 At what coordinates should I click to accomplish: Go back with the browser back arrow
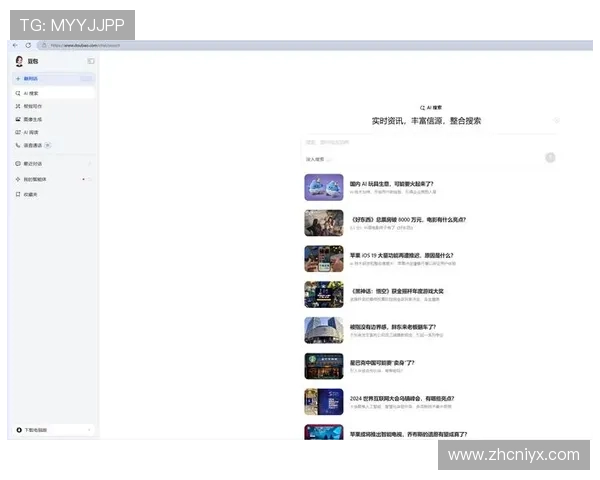point(15,45)
